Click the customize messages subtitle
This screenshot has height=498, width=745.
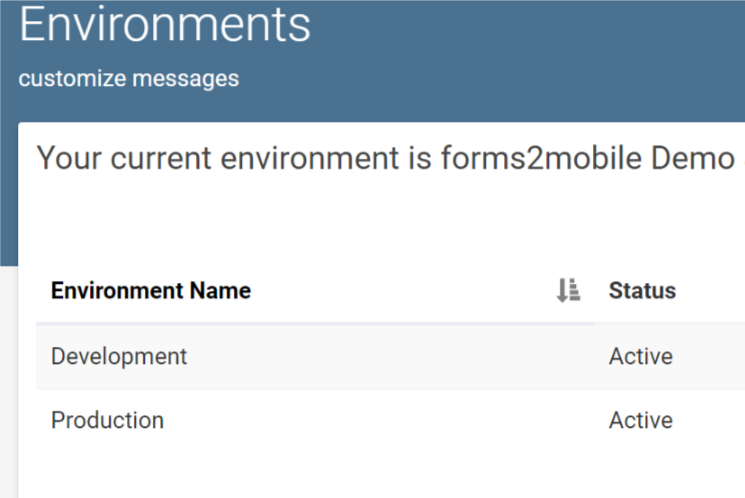(129, 78)
